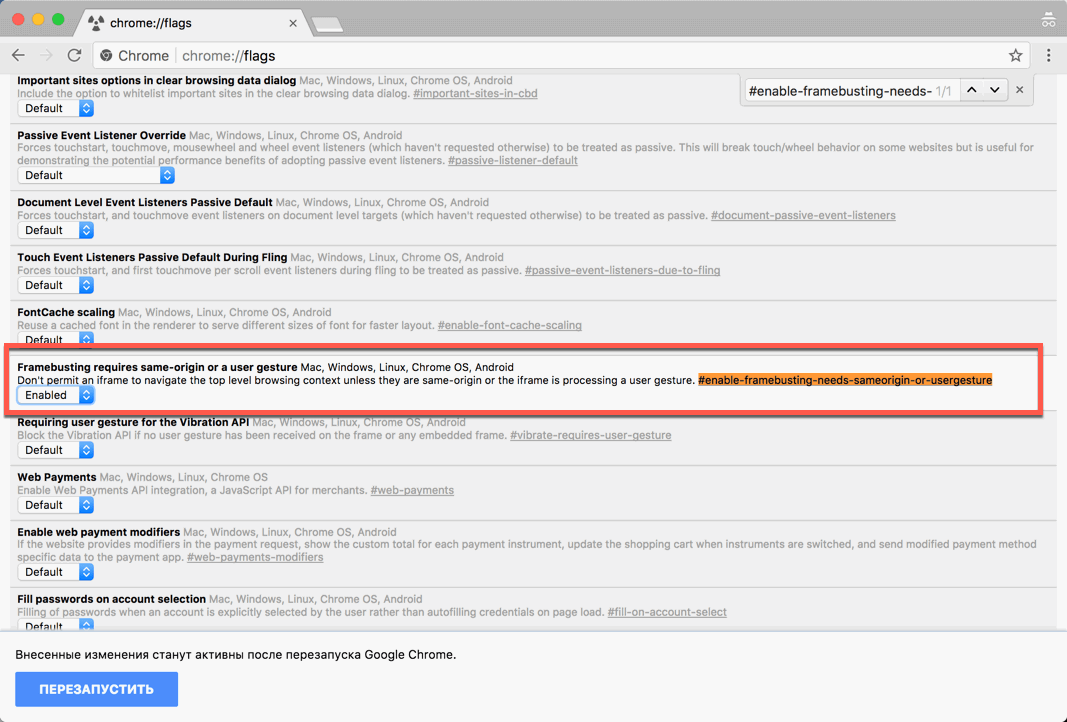Click 'Fill passwords on account selection' heading
This screenshot has height=722, width=1067.
[112, 600]
